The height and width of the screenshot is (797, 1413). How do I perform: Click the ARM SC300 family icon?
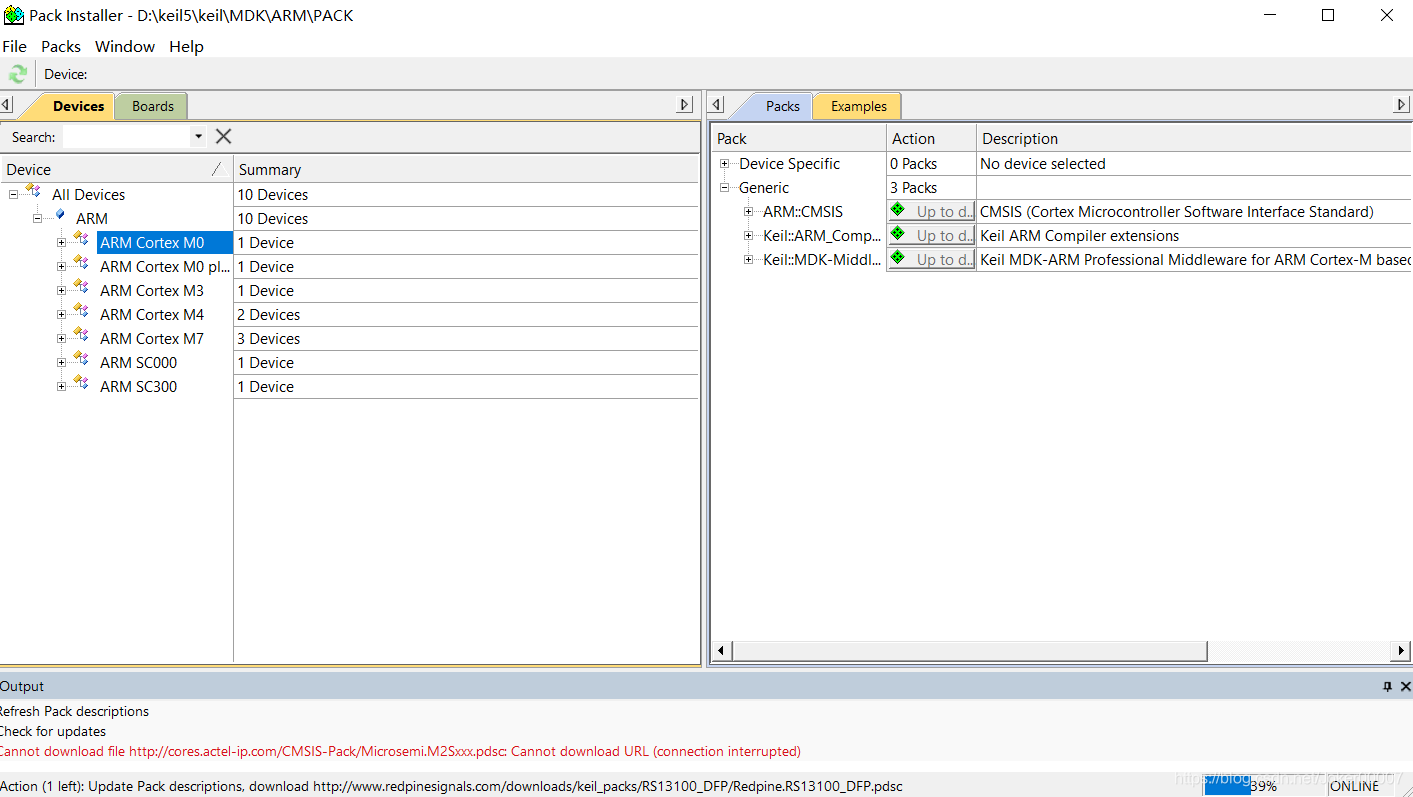[x=82, y=383]
